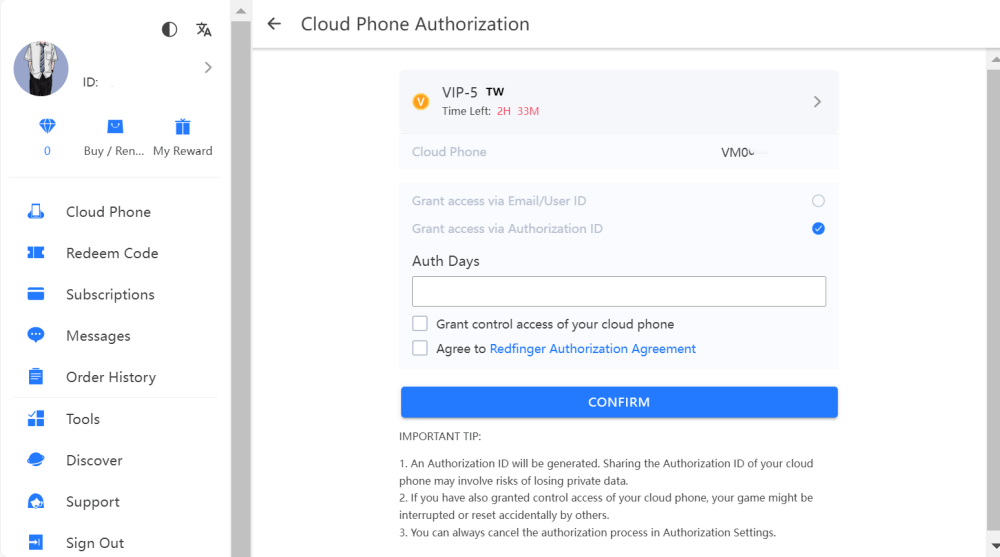The width and height of the screenshot is (1000, 557).
Task: Click the Redeem Code ticket icon
Action: point(36,253)
